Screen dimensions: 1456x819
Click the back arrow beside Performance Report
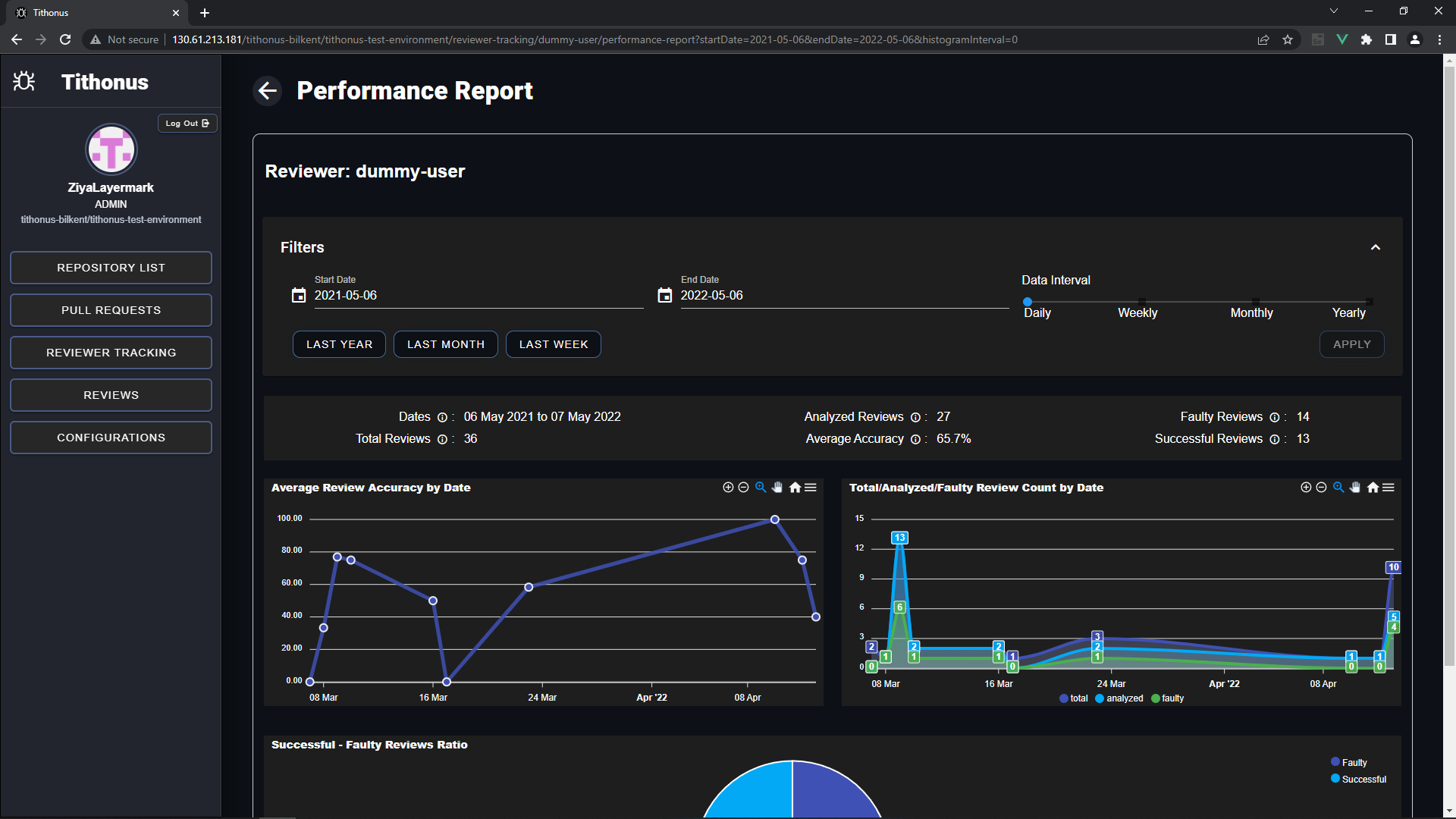267,91
